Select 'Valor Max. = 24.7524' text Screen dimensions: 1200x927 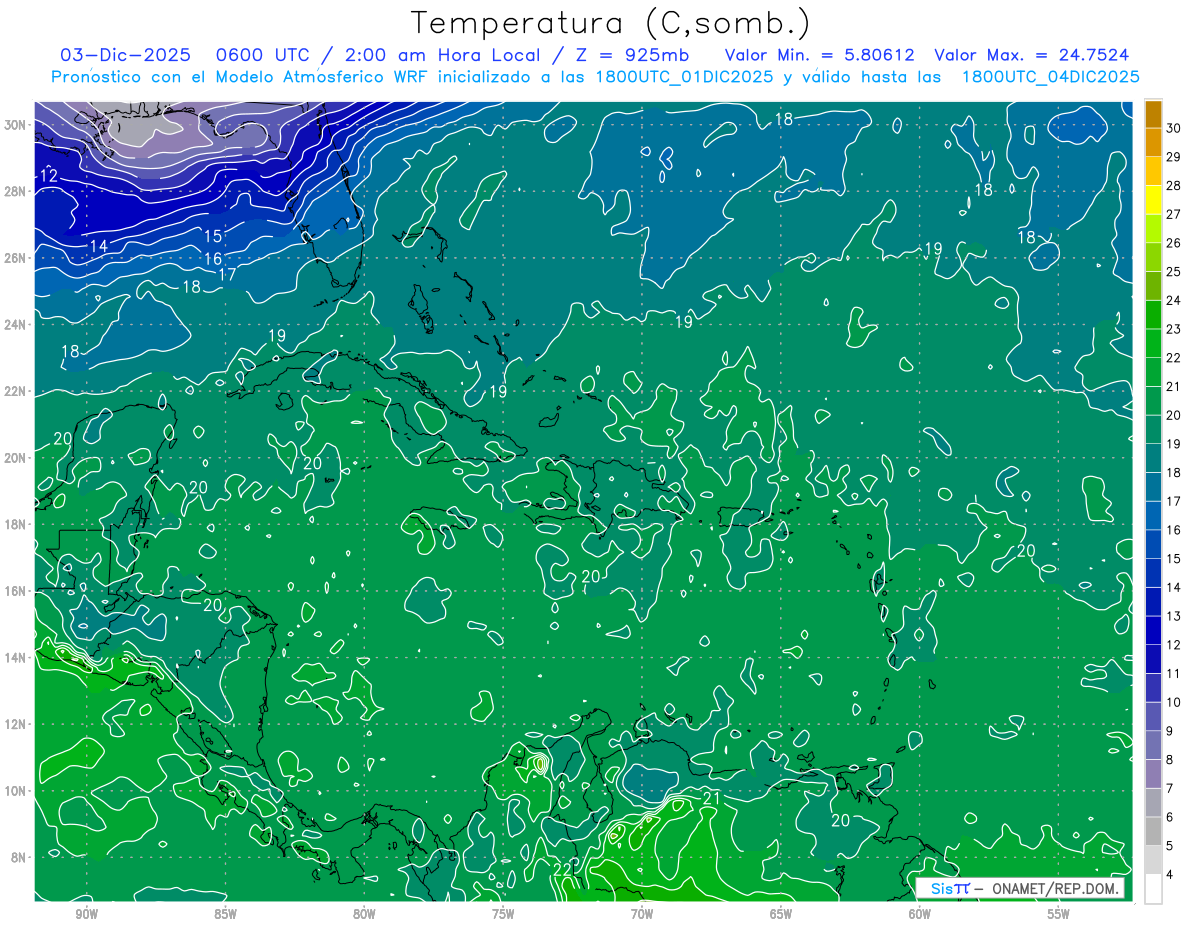click(1031, 55)
